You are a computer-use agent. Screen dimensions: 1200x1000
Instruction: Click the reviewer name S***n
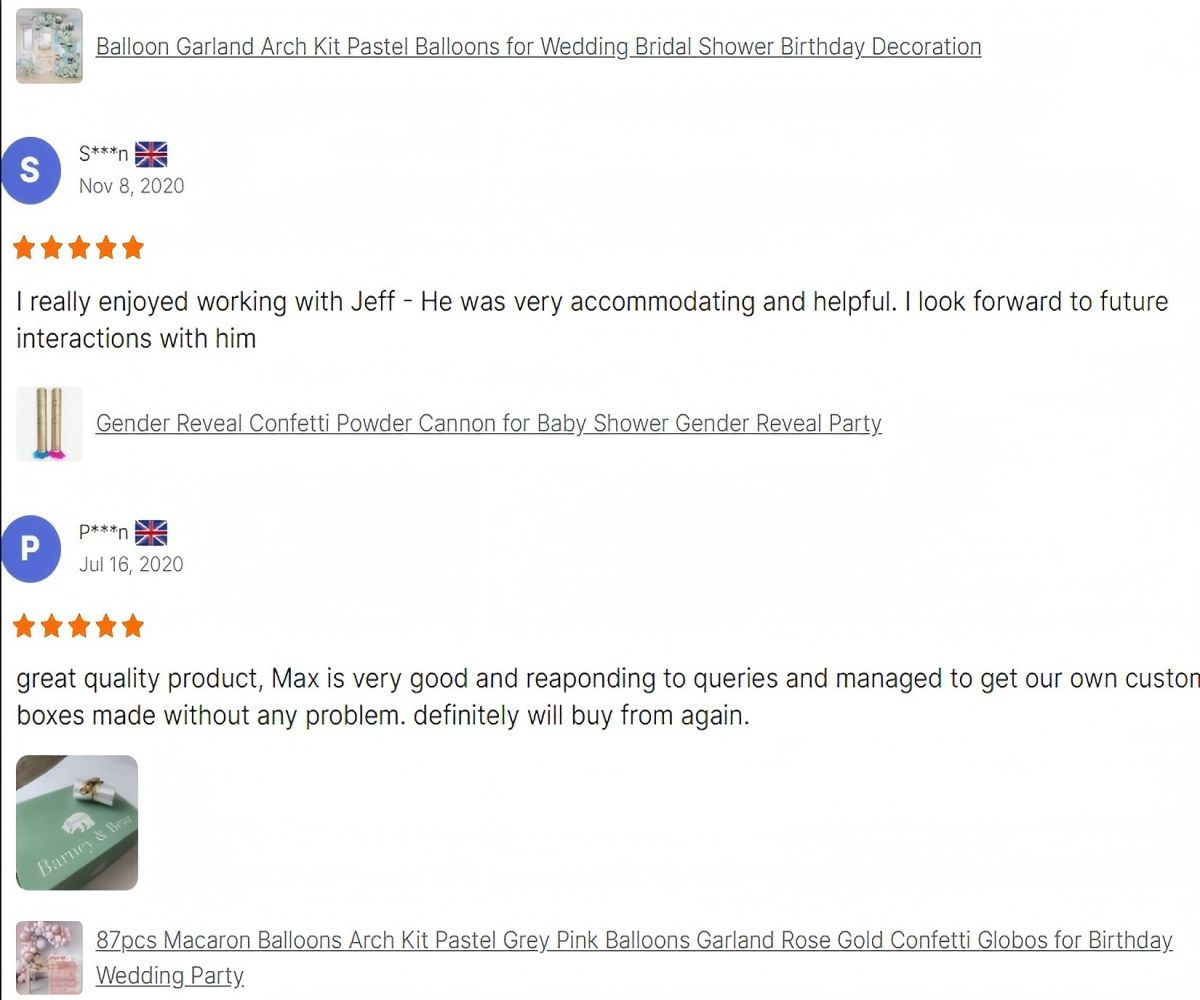103,154
